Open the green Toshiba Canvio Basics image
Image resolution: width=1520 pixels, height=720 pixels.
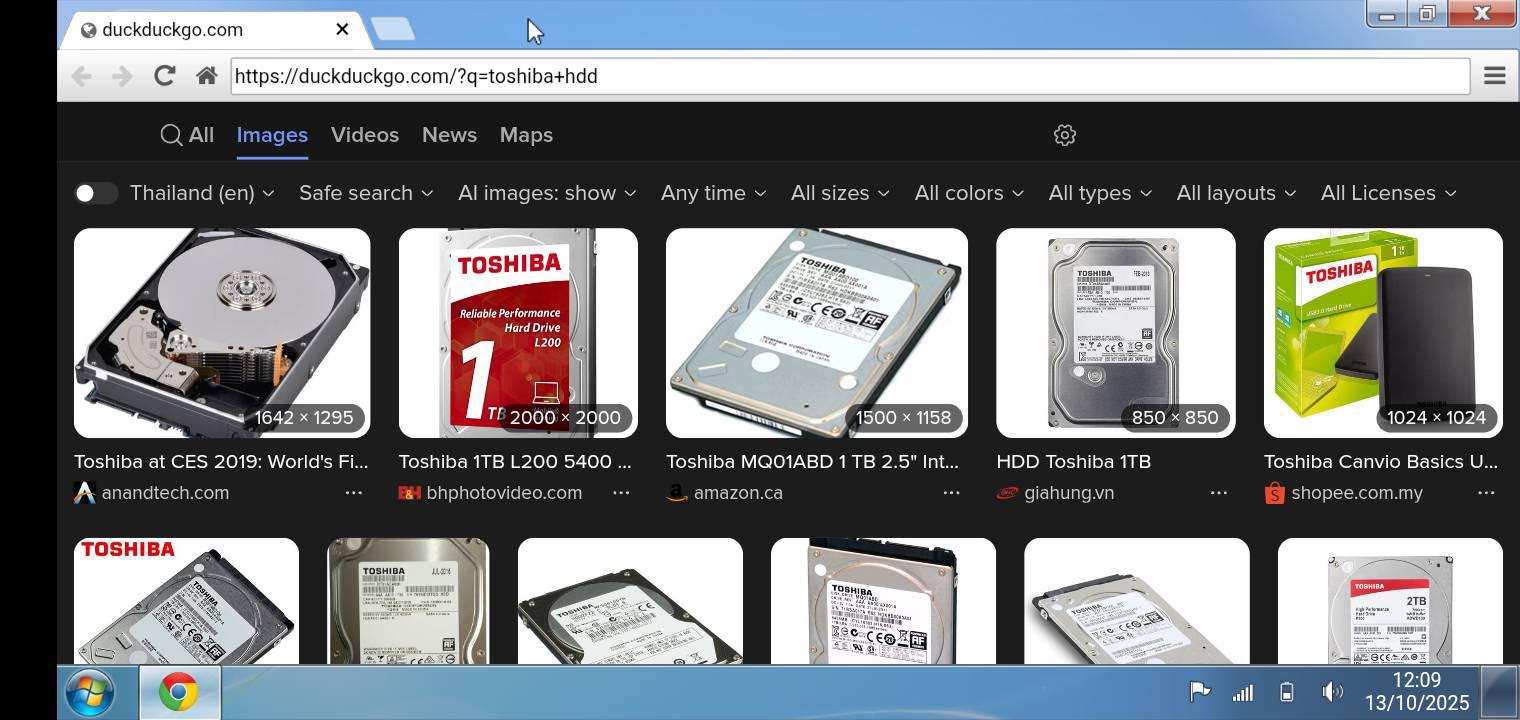click(1383, 333)
